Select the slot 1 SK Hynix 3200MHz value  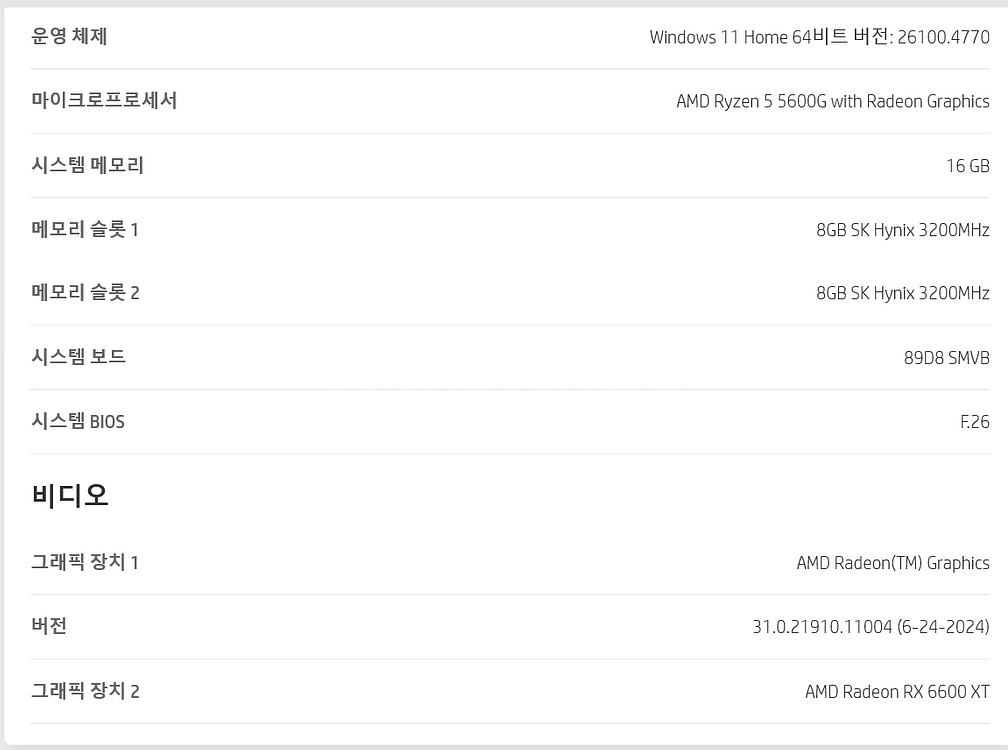pos(903,230)
